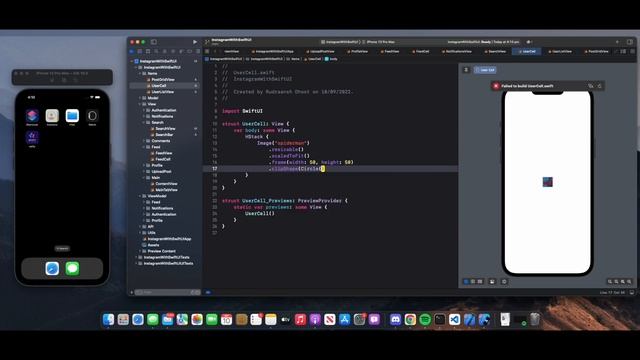Click the 'UserCell()' call in previews
Viewport: 640px width, 360px height.
pyautogui.click(x=260, y=213)
